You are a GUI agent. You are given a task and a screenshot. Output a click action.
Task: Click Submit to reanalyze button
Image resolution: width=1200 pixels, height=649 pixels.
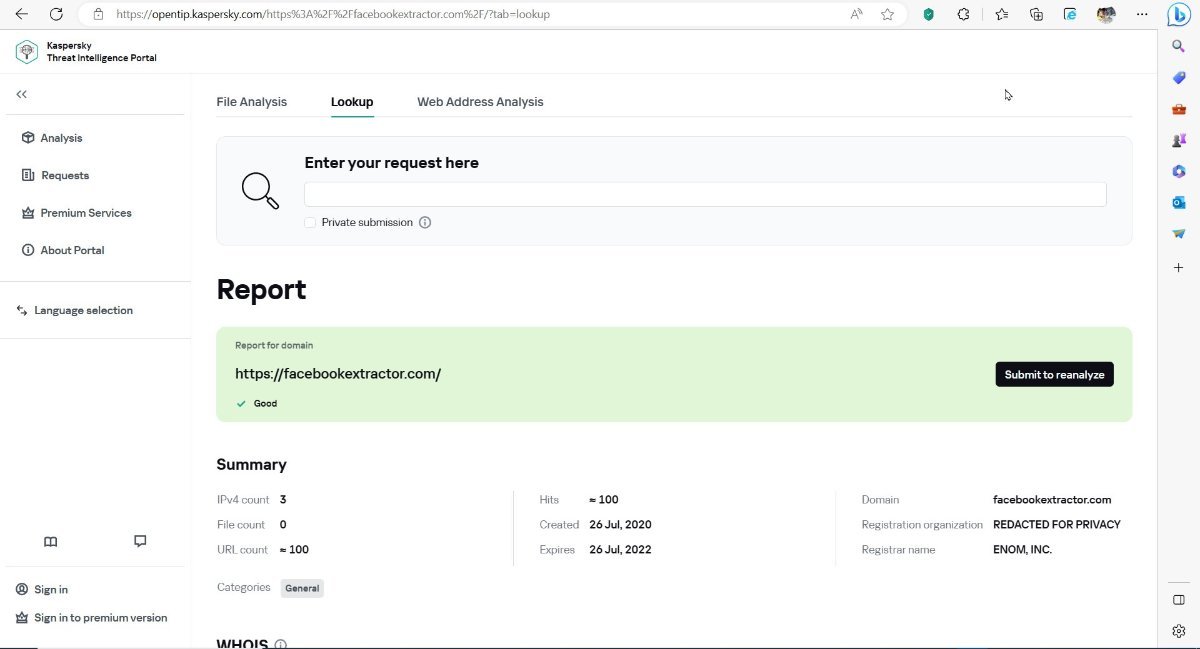tap(1054, 374)
